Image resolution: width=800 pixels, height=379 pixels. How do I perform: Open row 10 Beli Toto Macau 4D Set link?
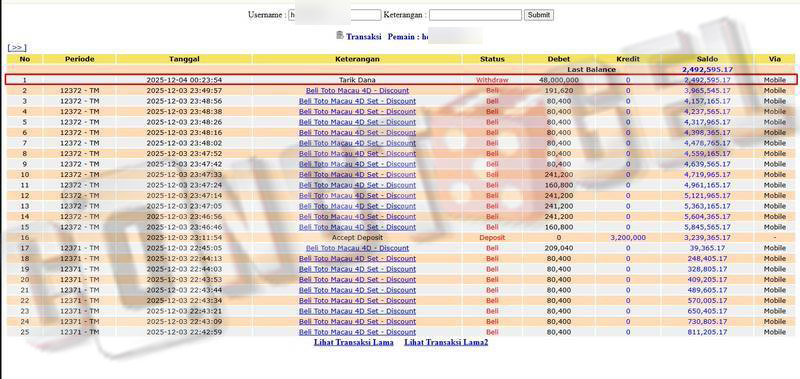click(357, 174)
